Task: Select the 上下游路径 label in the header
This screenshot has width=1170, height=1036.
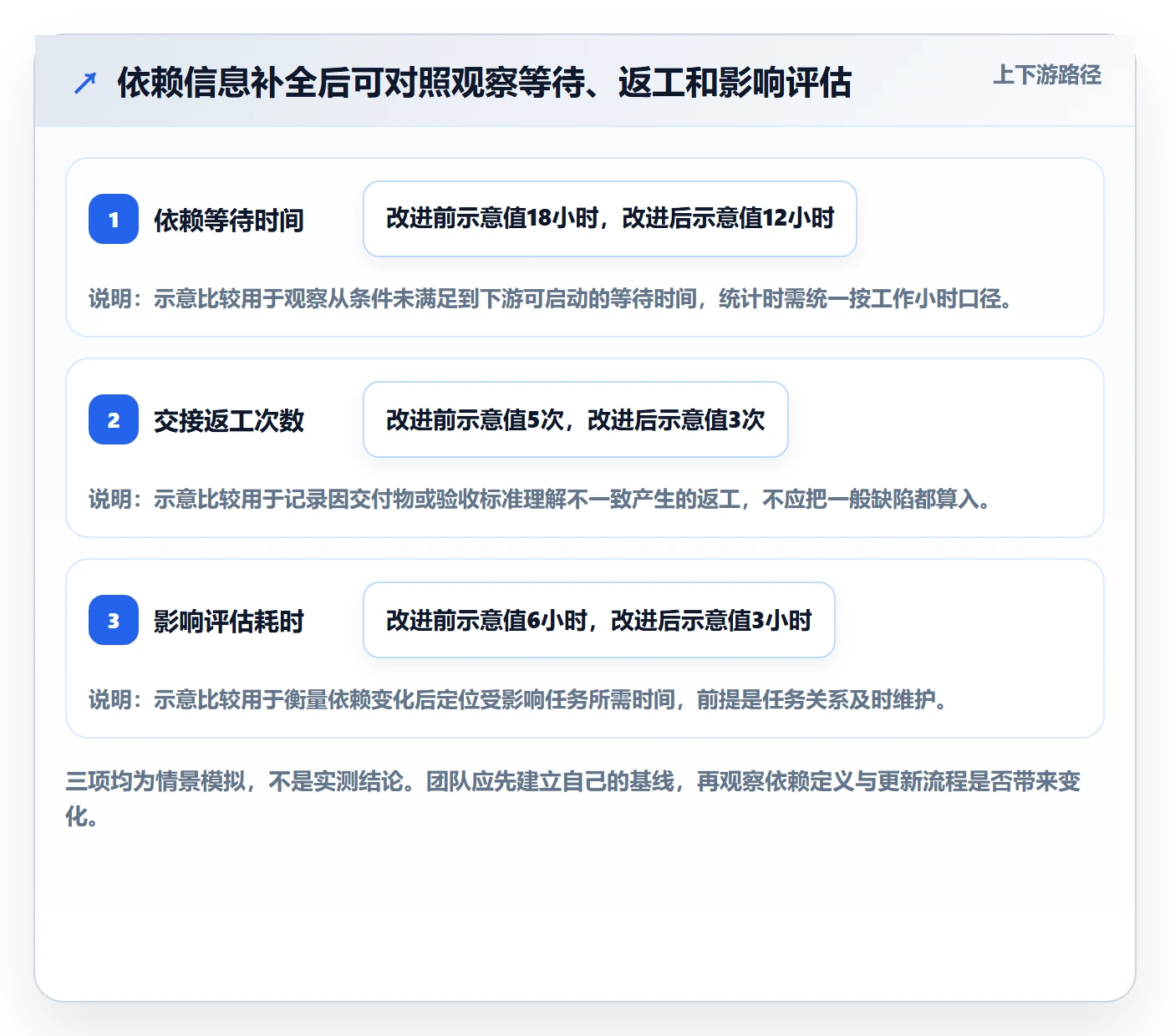Action: (x=1047, y=75)
